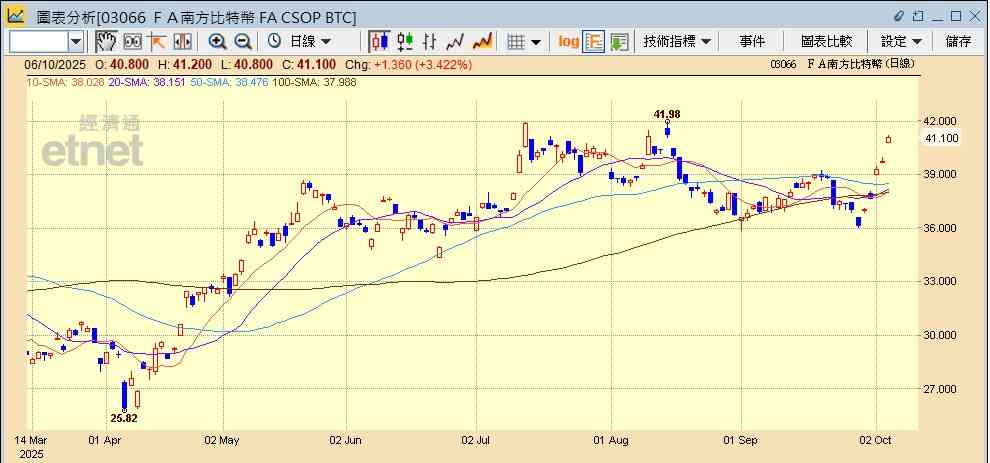
Task: Toggle the chart legend display button
Action: click(x=594, y=41)
